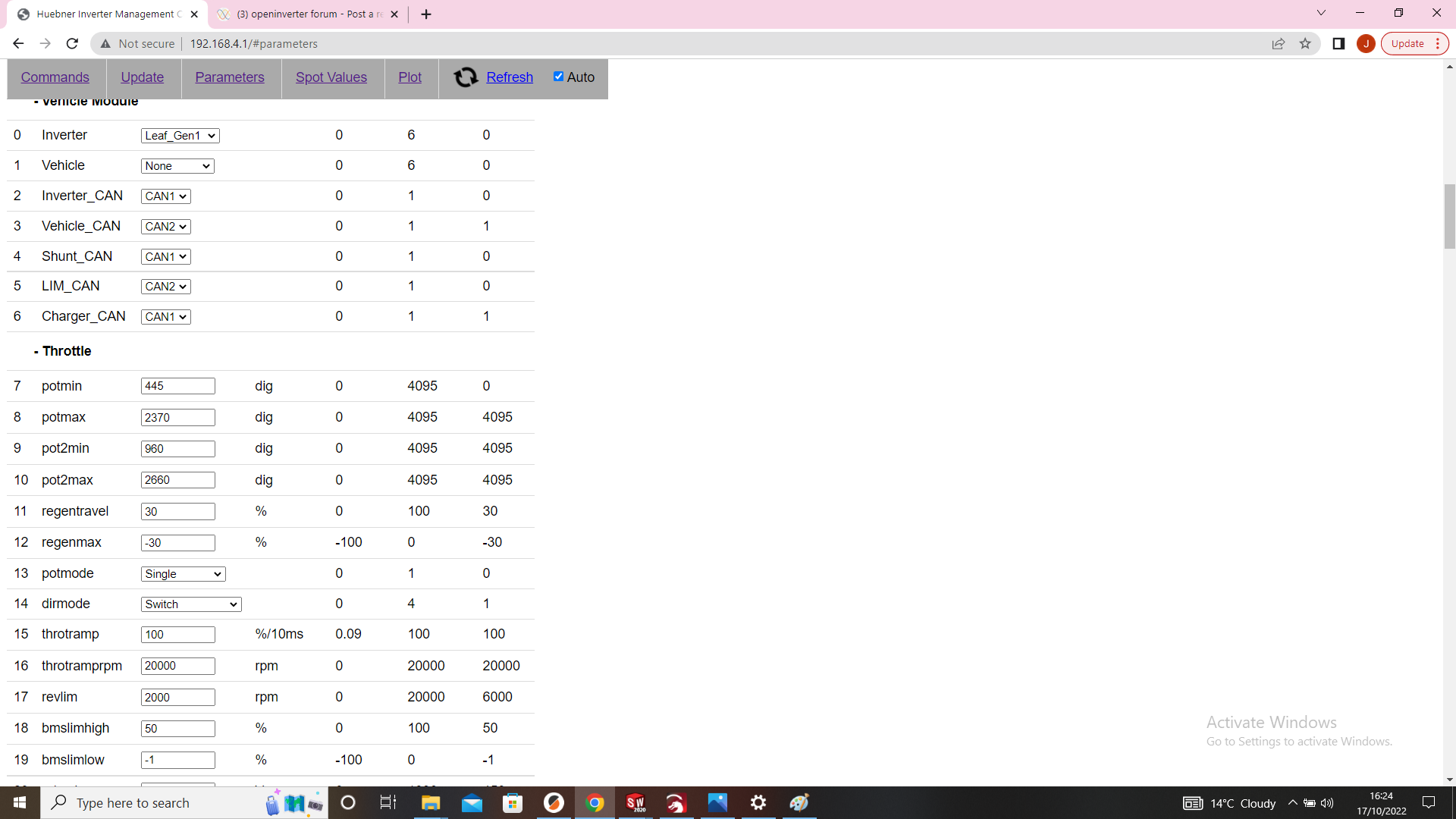This screenshot has height=819, width=1456.
Task: Click the Plot menu link
Action: (409, 77)
